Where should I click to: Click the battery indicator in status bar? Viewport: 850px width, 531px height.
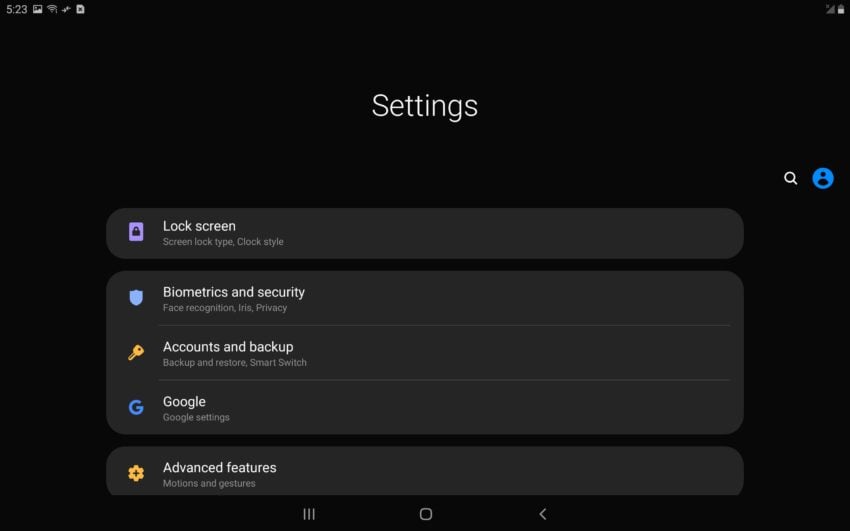(841, 9)
